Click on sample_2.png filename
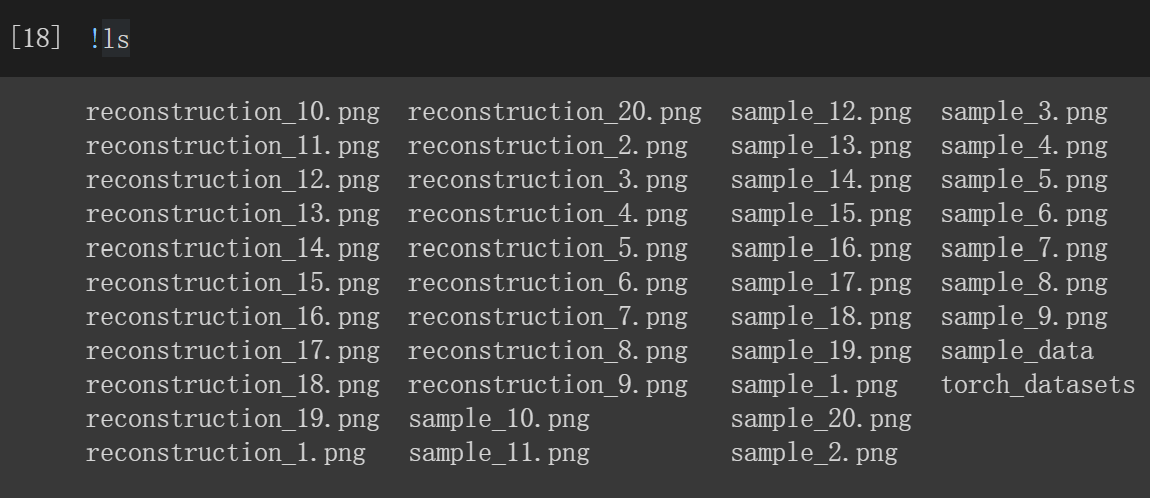 [x=813, y=453]
